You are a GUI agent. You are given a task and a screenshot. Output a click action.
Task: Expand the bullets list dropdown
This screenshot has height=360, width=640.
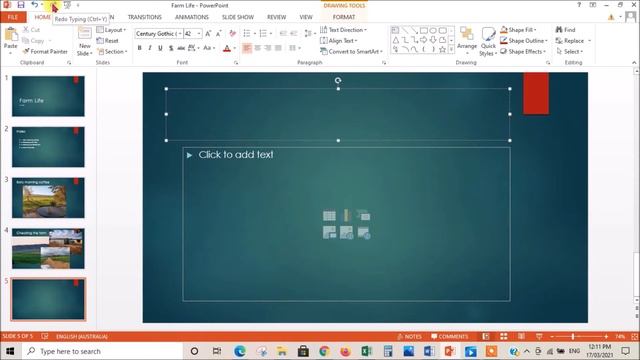[255, 33]
